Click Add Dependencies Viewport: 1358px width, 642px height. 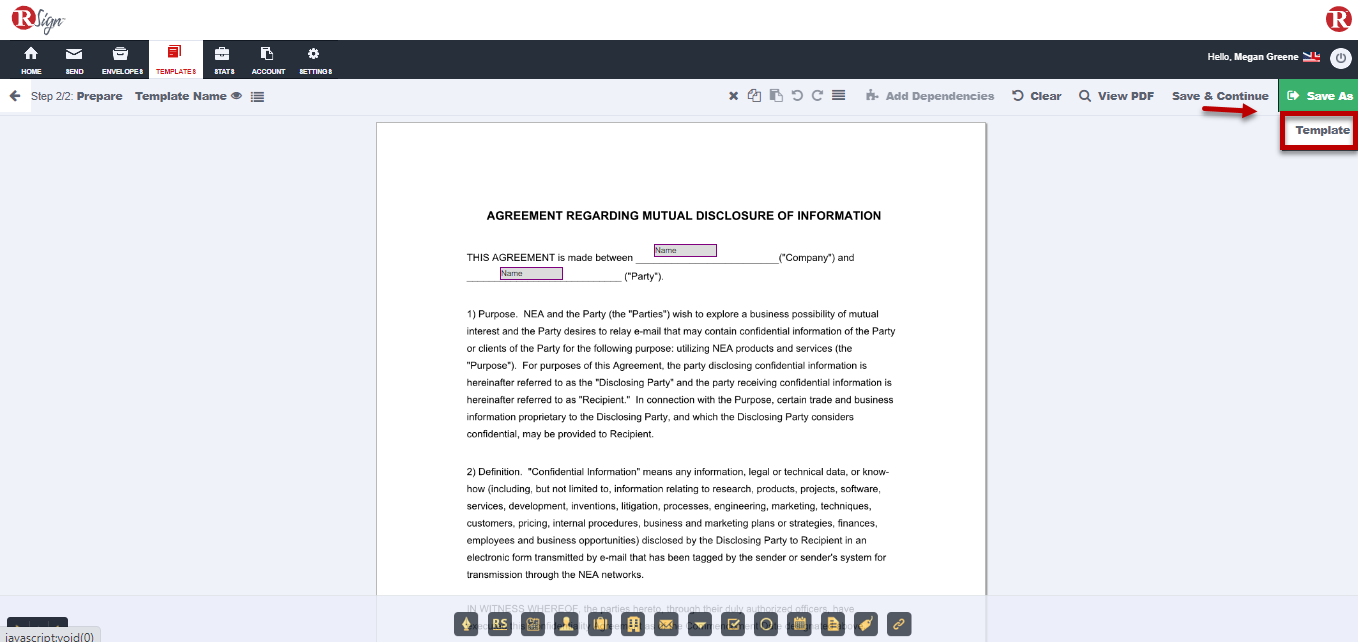[x=930, y=96]
